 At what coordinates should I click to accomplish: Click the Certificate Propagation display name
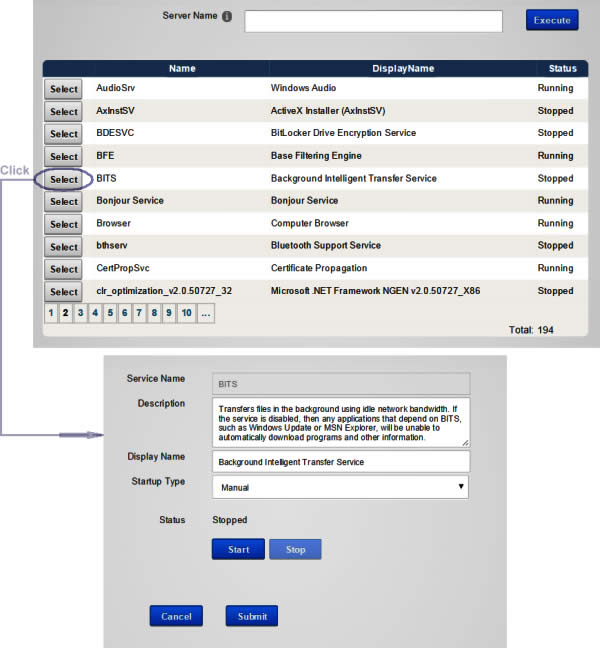point(319,268)
